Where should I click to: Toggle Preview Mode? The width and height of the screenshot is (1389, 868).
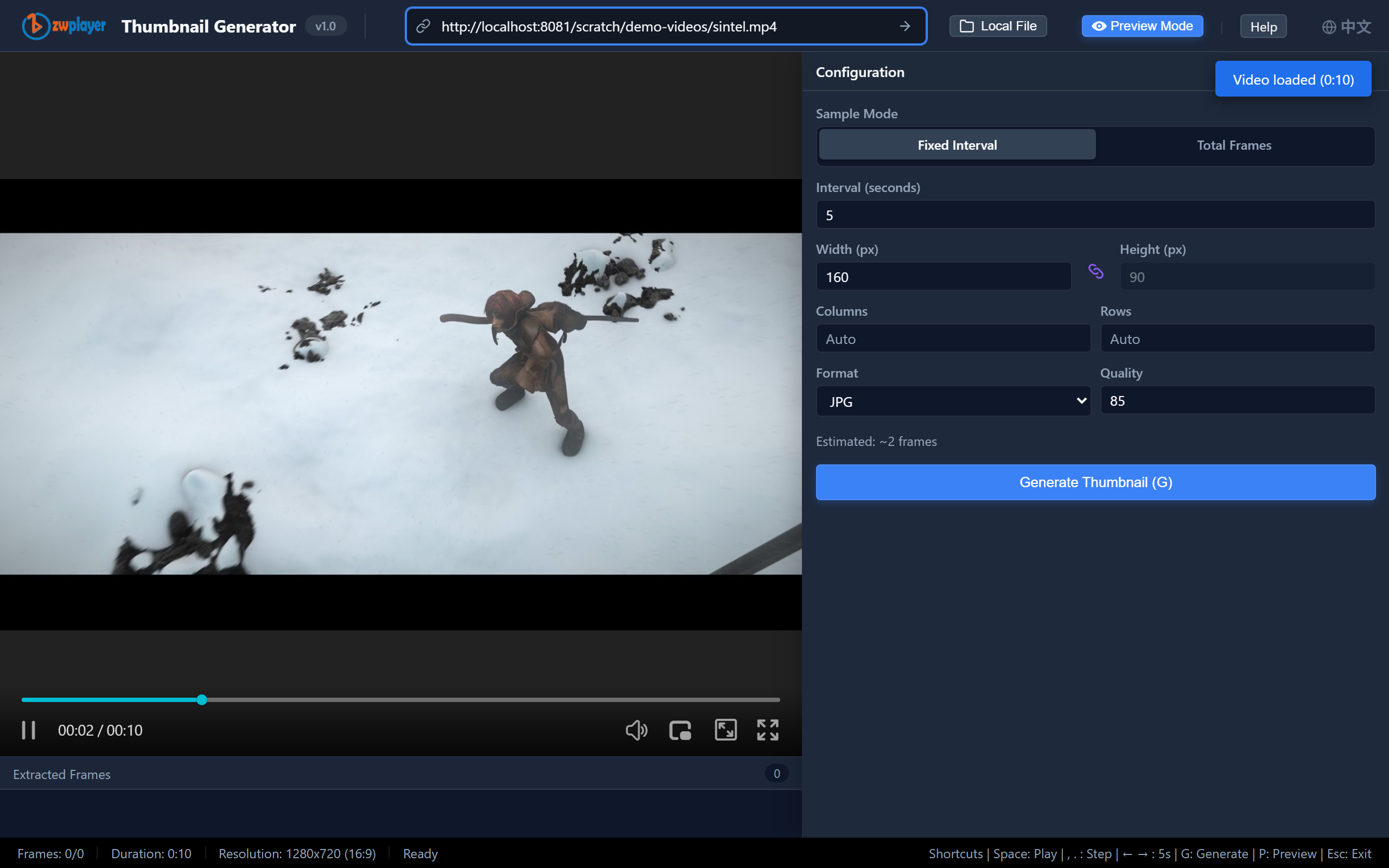point(1142,26)
